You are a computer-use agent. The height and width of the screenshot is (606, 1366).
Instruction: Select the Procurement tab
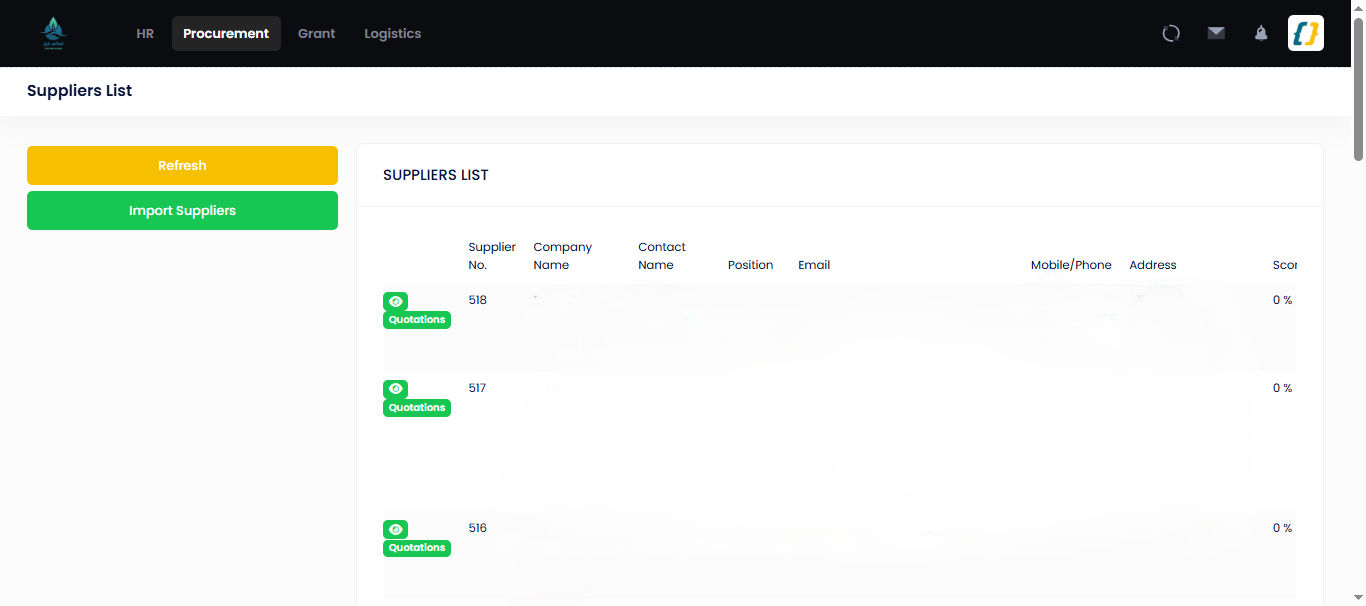(x=226, y=33)
